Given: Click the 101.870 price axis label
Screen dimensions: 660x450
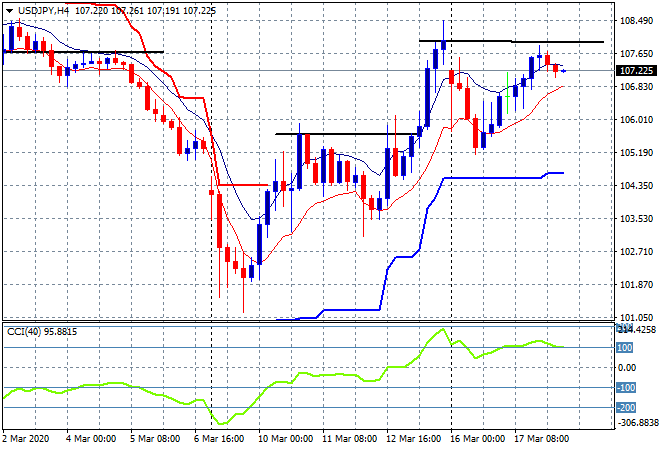Looking at the screenshot, I should click(636, 285).
